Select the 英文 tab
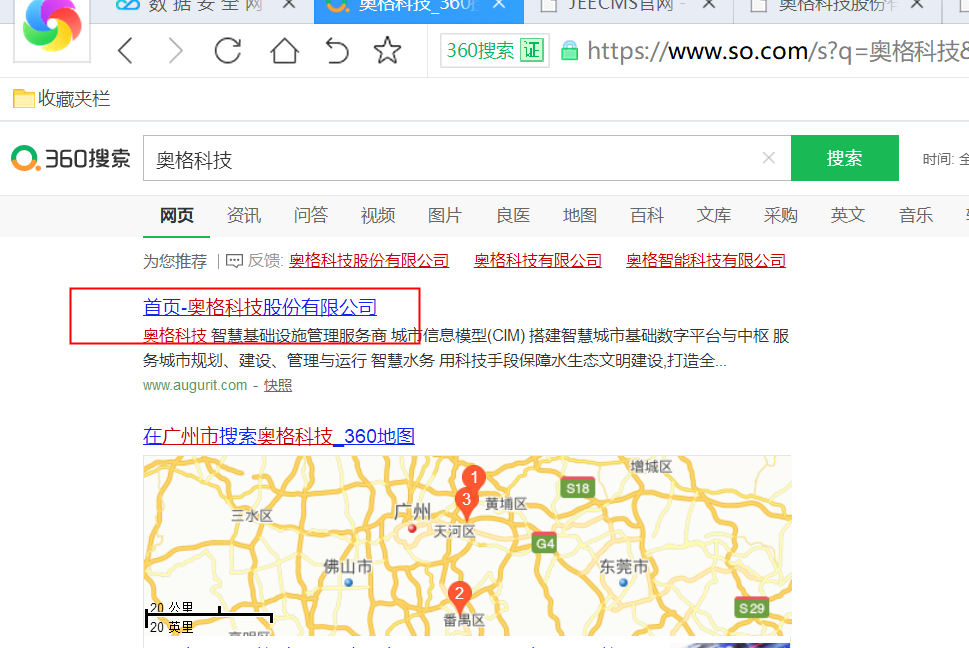The height and width of the screenshot is (648, 969). pyautogui.click(x=848, y=216)
